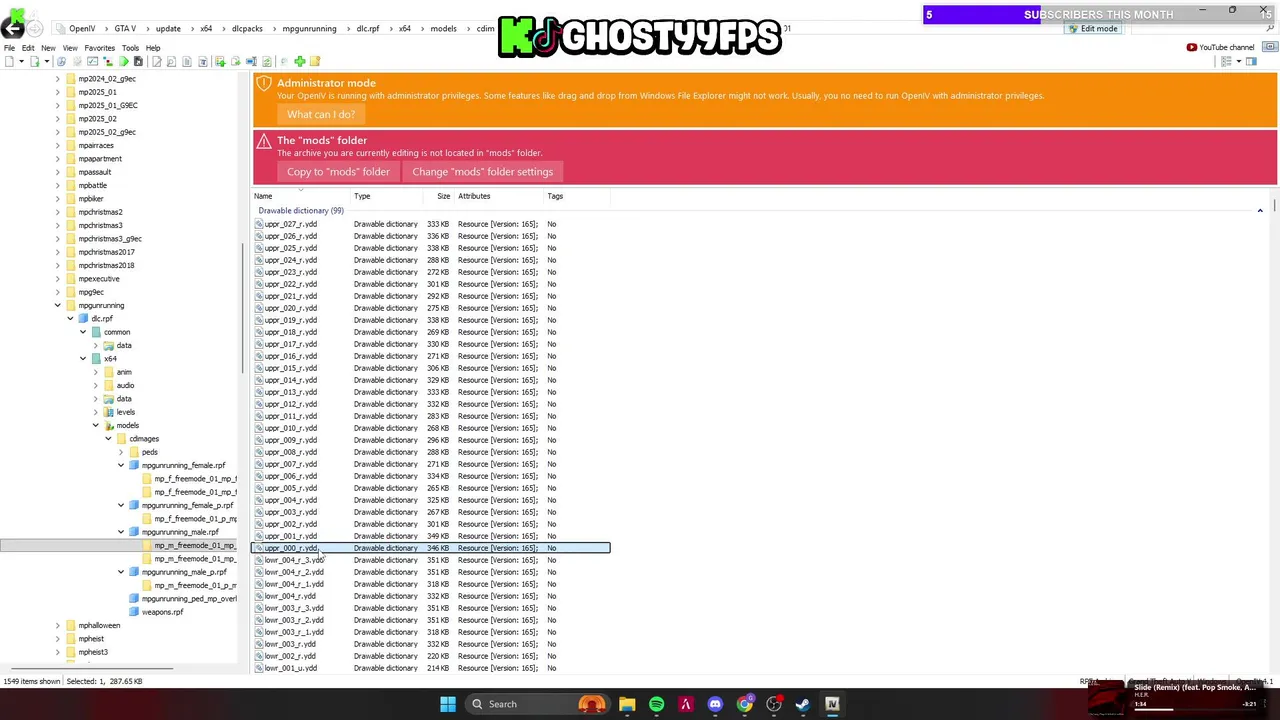Viewport: 1280px width, 720px height.
Task: Open the View menu
Action: point(70,48)
